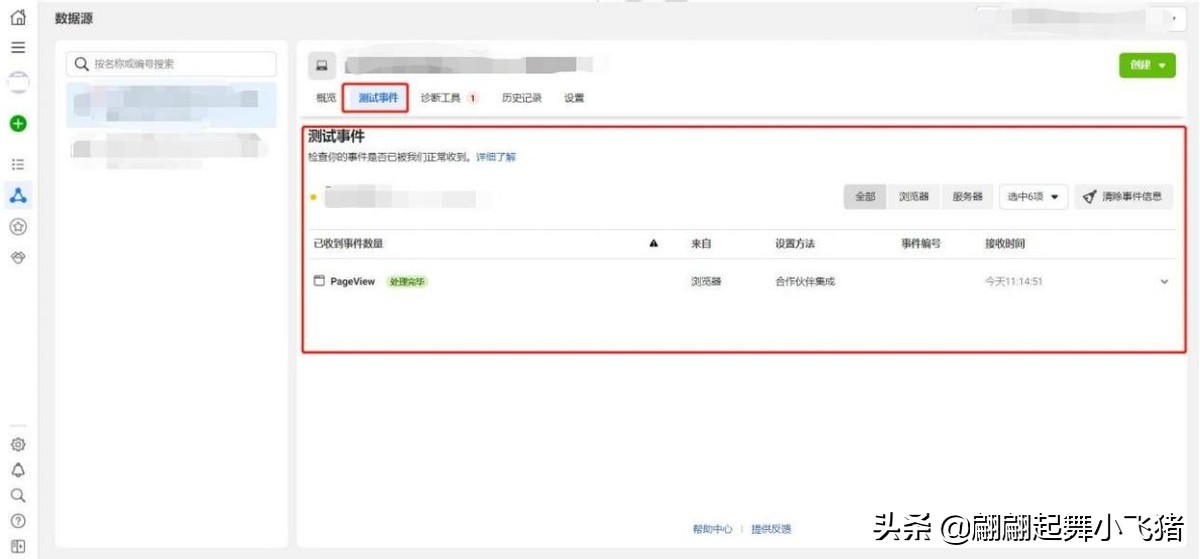Switch to the 测试事件 tab
This screenshot has height=559, width=1200.
coord(378,98)
